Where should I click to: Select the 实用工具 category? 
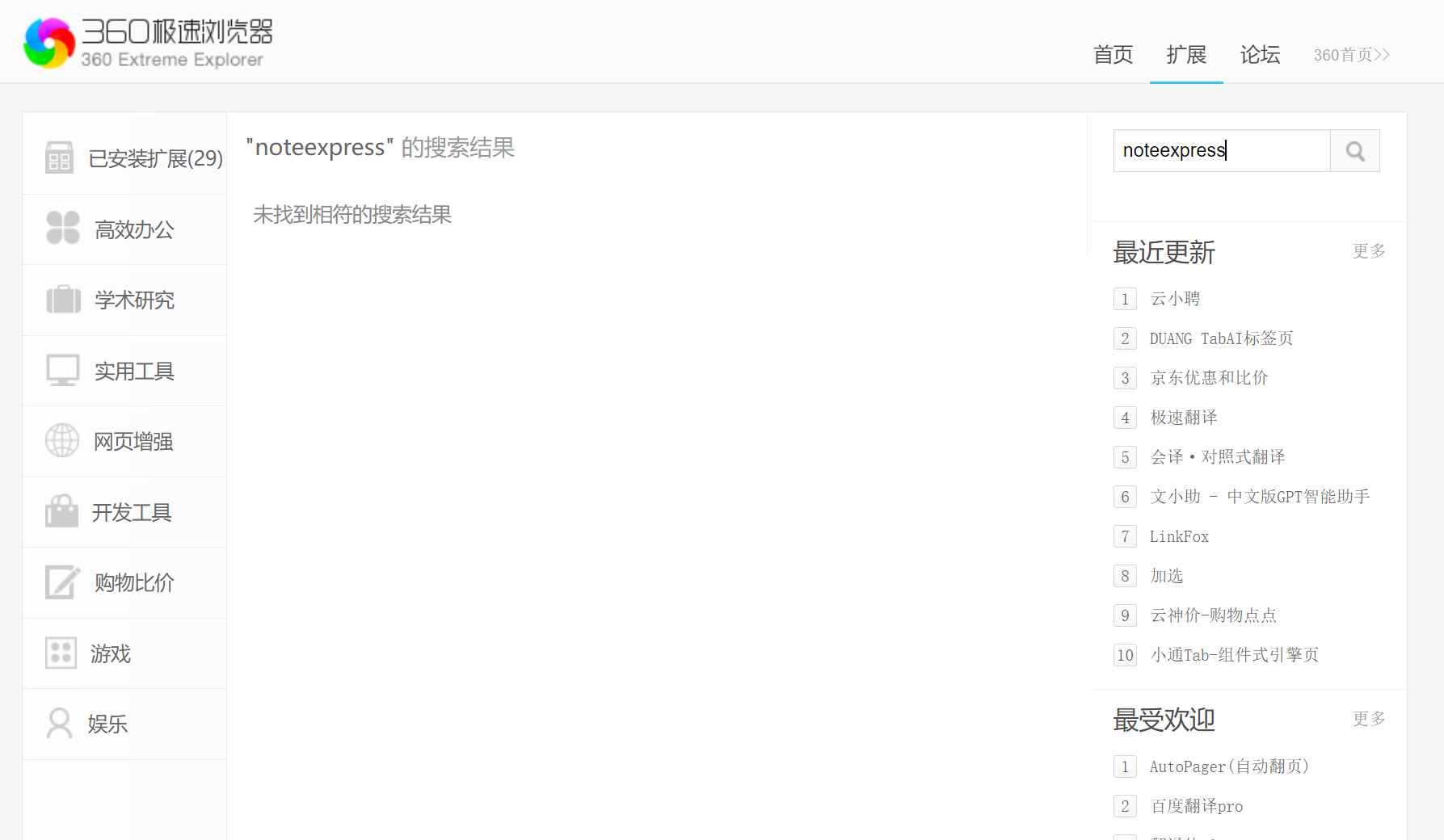pyautogui.click(x=124, y=371)
